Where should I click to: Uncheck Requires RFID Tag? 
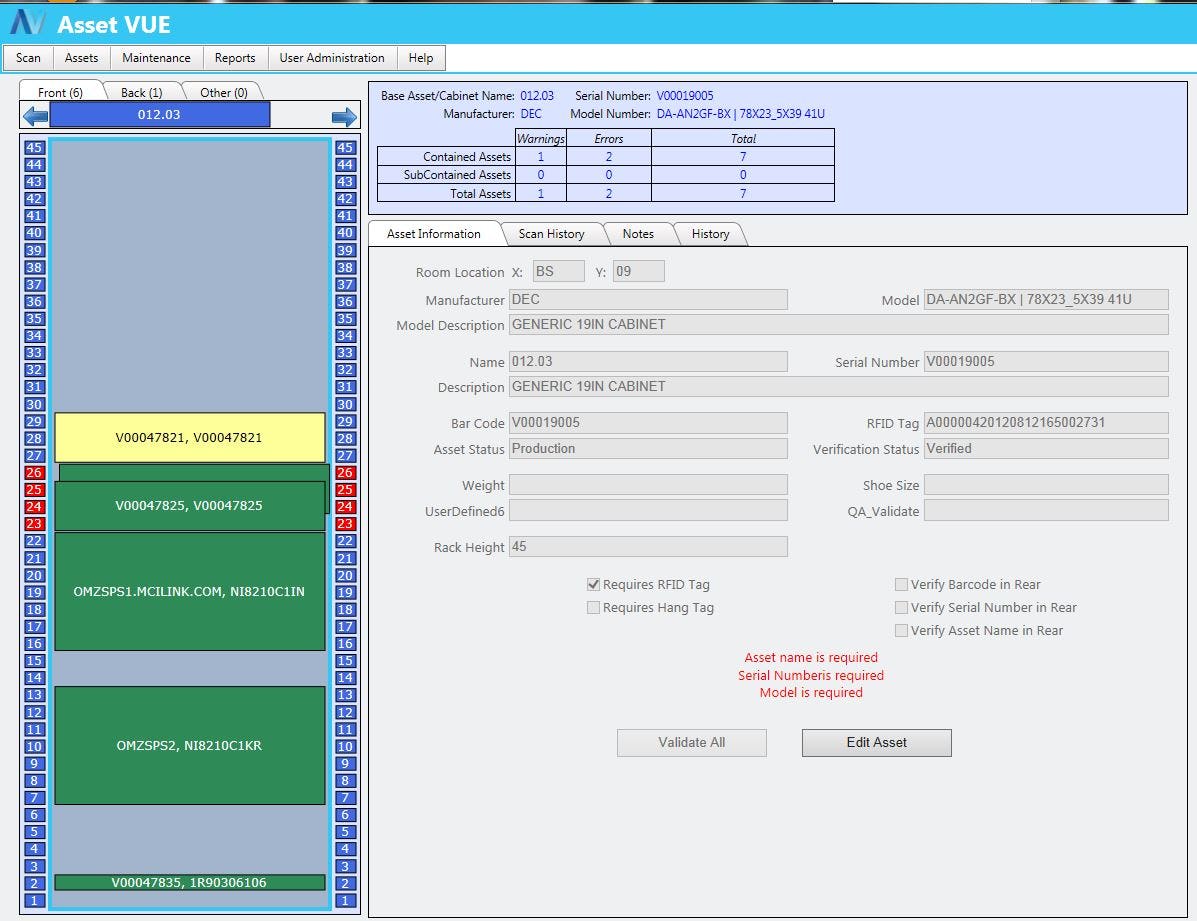click(x=593, y=584)
